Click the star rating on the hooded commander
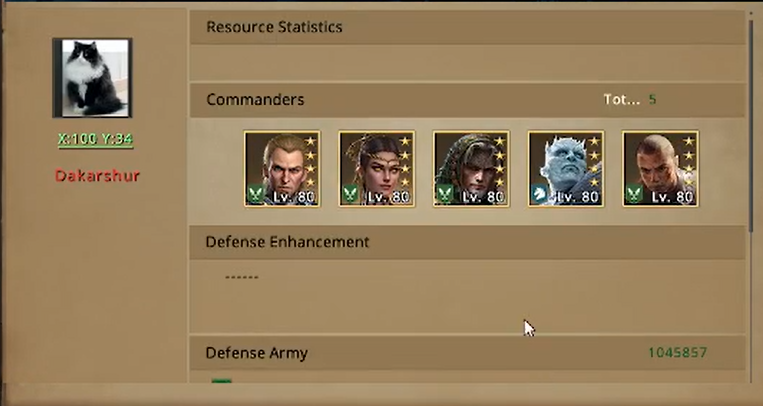The image size is (763, 406). pyautogui.click(x=499, y=162)
